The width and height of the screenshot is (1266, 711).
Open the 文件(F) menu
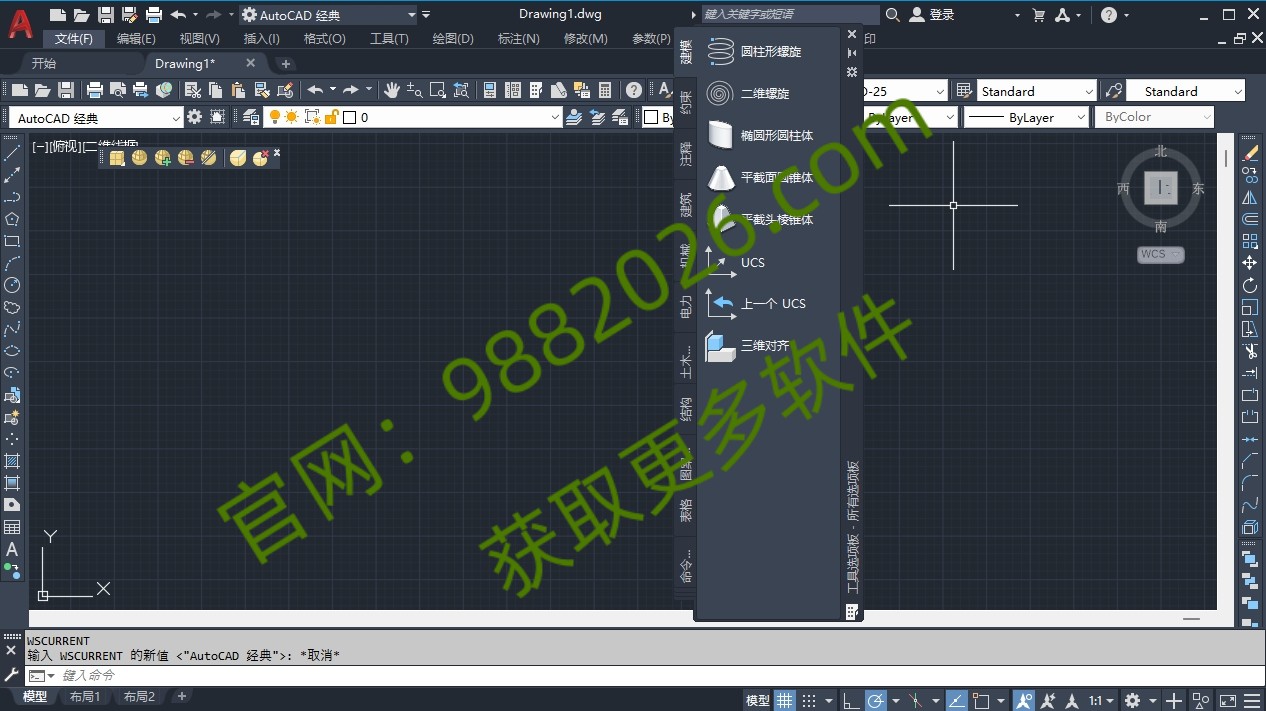pos(74,38)
